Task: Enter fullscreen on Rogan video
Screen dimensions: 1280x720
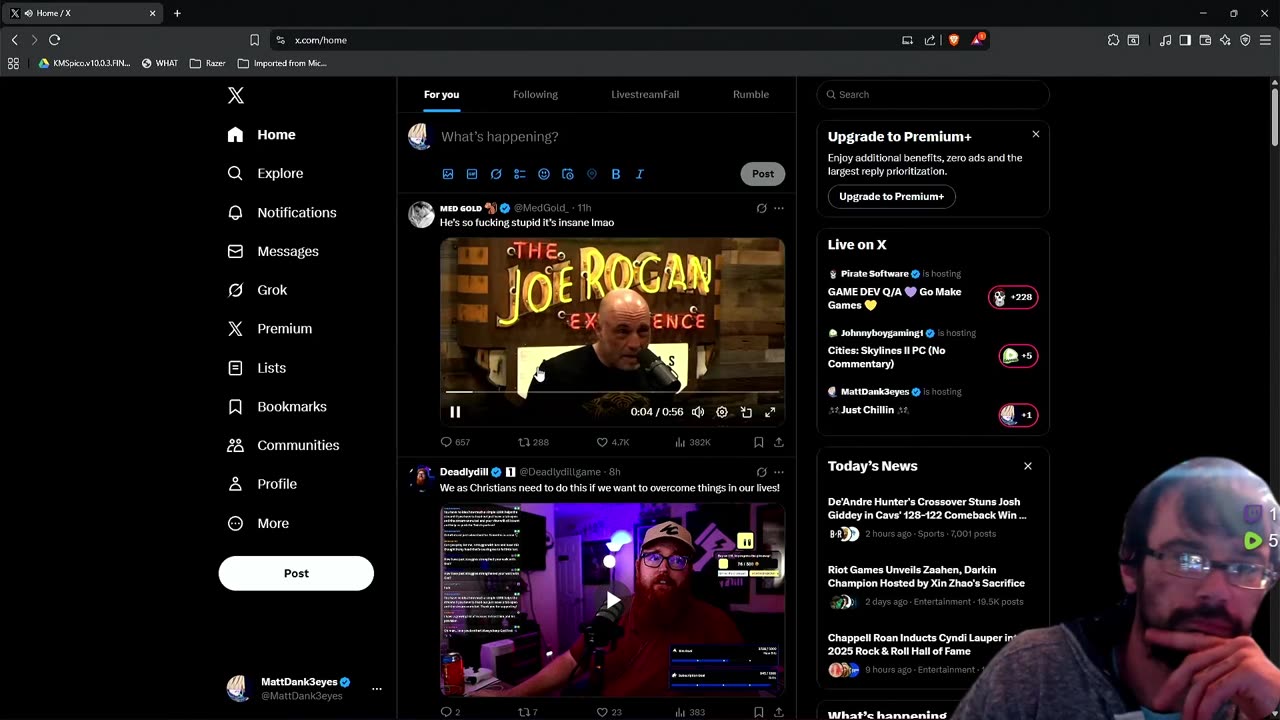Action: pos(770,412)
